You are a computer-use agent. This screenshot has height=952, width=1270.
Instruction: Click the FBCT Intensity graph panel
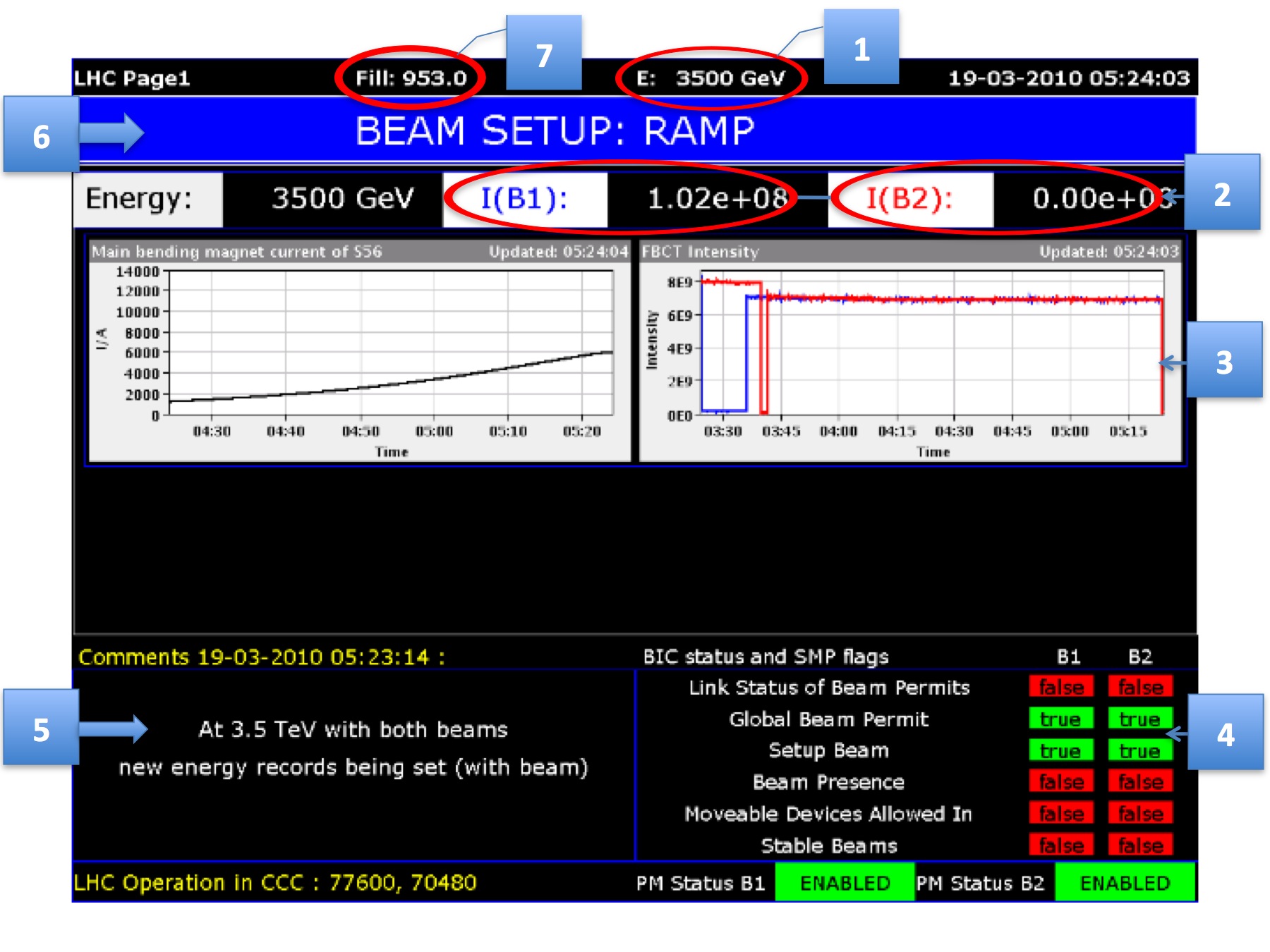(x=910, y=351)
